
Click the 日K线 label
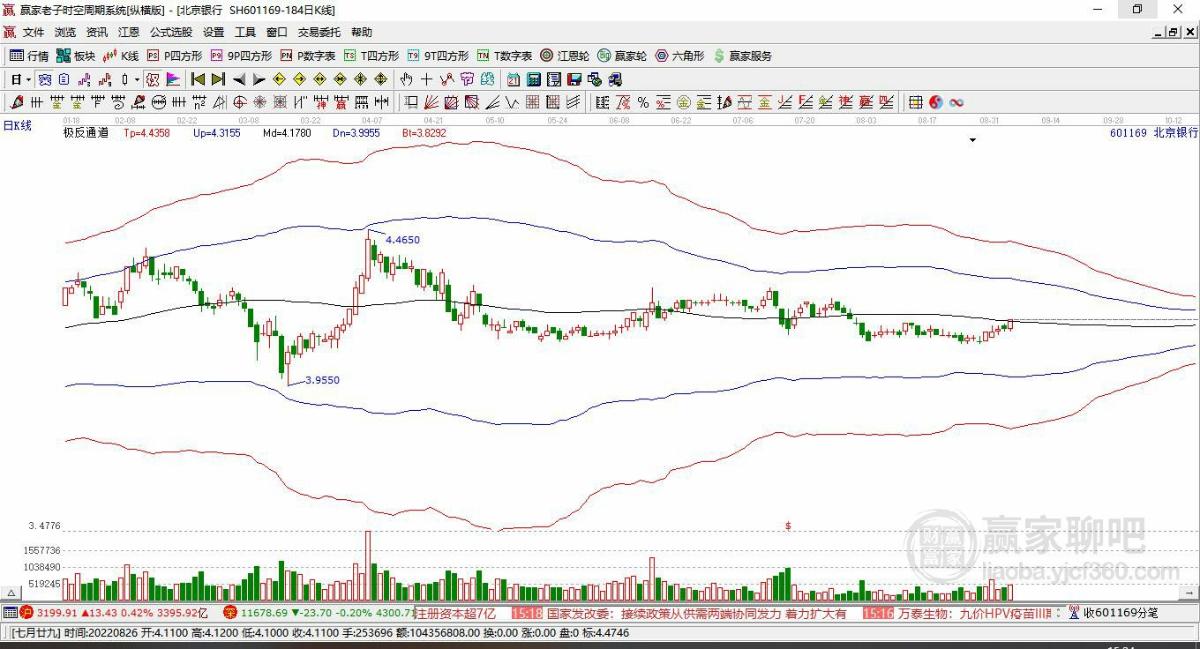tap(18, 126)
